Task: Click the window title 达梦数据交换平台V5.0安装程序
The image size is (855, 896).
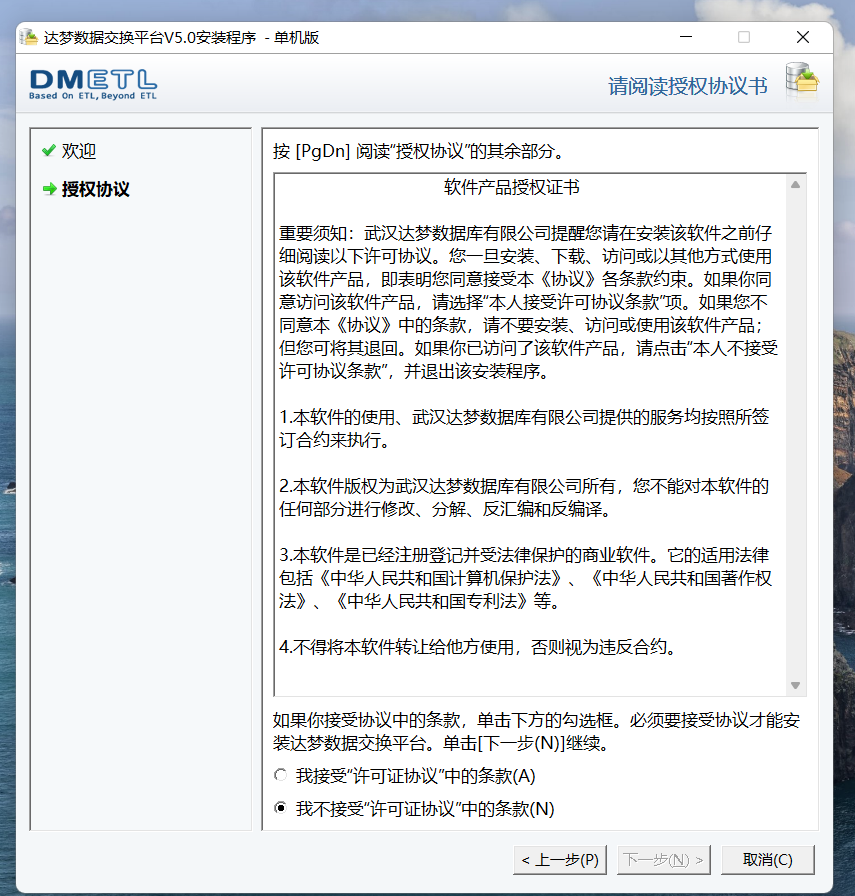Action: click(150, 38)
